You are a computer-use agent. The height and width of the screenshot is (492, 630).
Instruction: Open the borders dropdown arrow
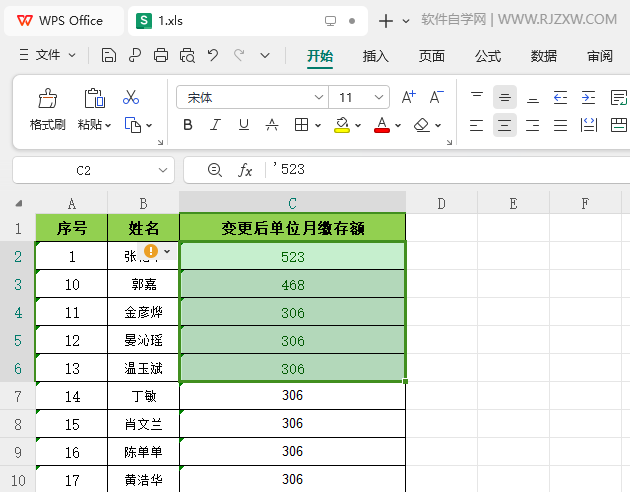point(318,125)
